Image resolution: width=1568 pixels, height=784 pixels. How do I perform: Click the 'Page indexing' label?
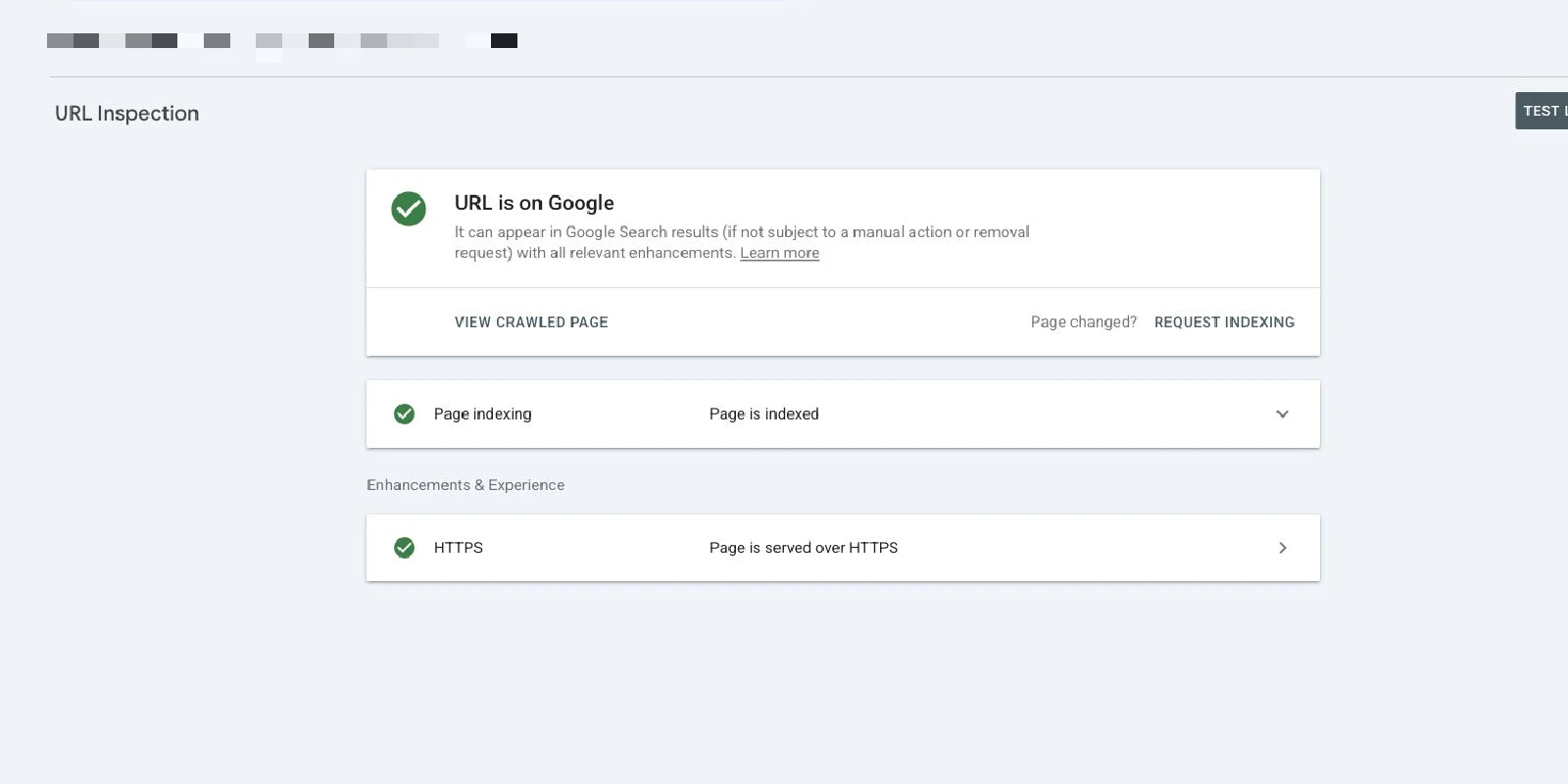(483, 415)
